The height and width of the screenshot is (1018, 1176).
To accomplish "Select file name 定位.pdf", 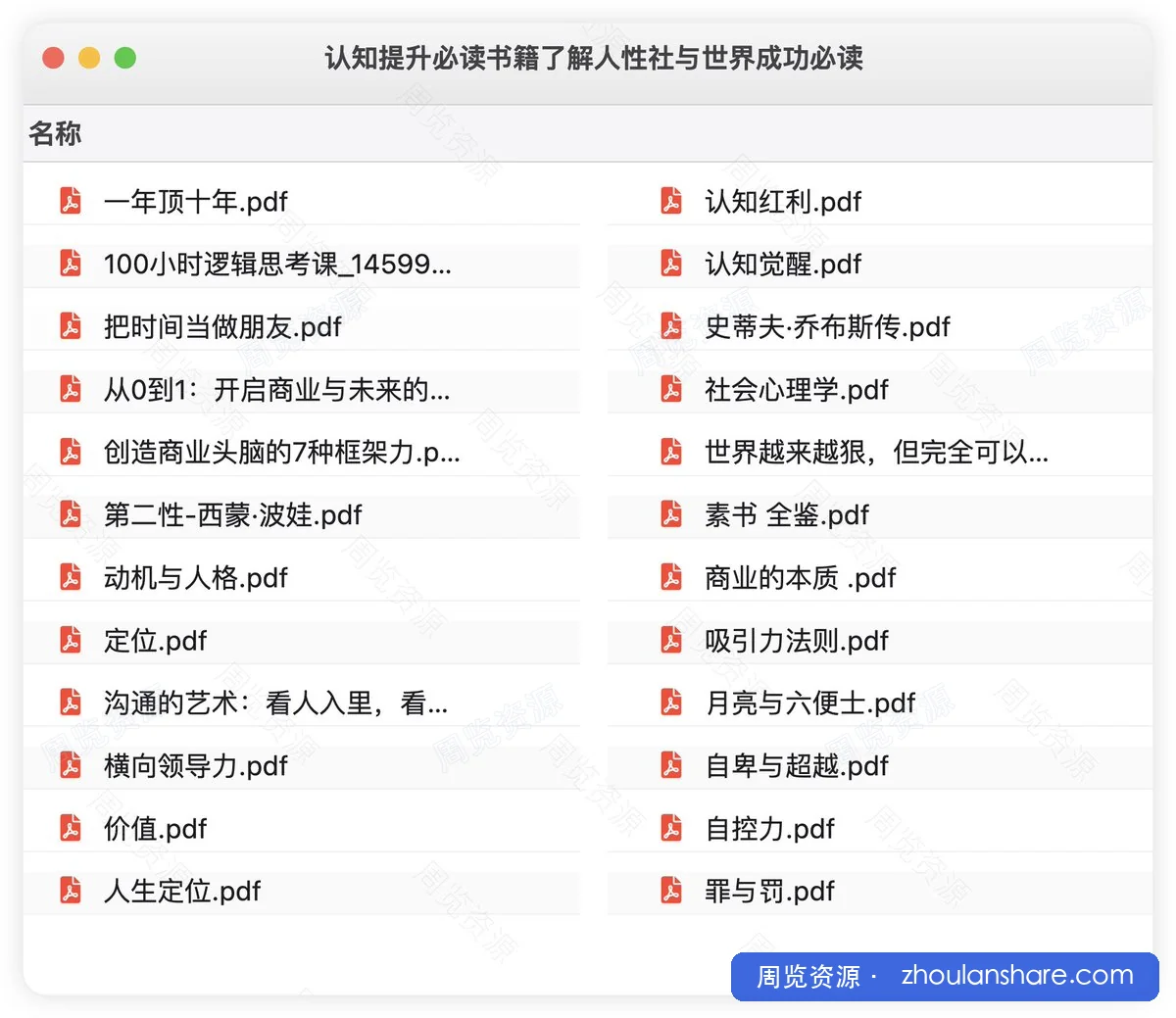I will pos(156,641).
